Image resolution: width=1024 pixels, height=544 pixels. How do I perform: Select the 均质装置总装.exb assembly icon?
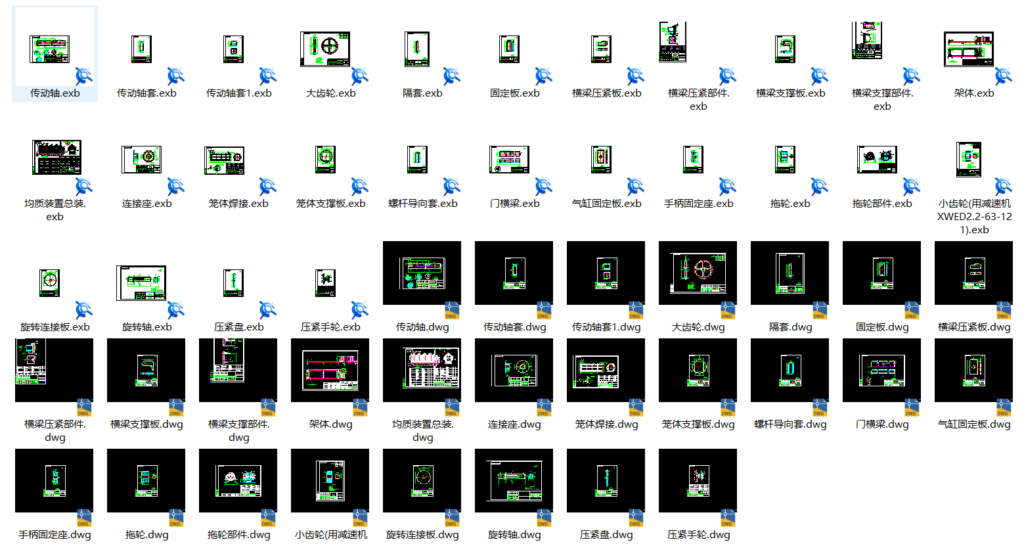pyautogui.click(x=57, y=157)
